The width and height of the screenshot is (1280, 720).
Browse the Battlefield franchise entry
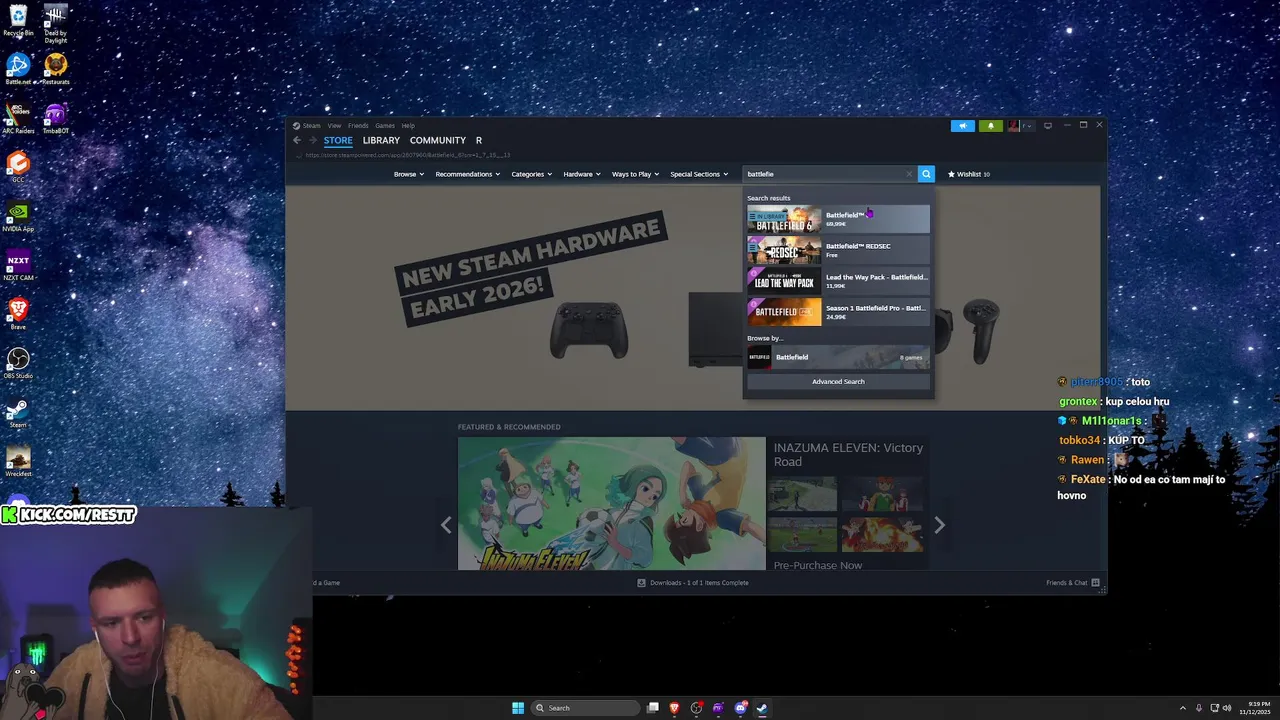click(x=838, y=357)
